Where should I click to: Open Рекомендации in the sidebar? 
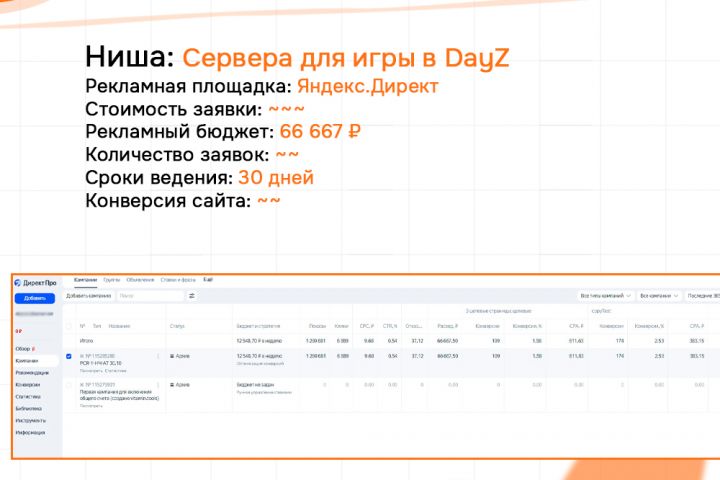coord(32,373)
